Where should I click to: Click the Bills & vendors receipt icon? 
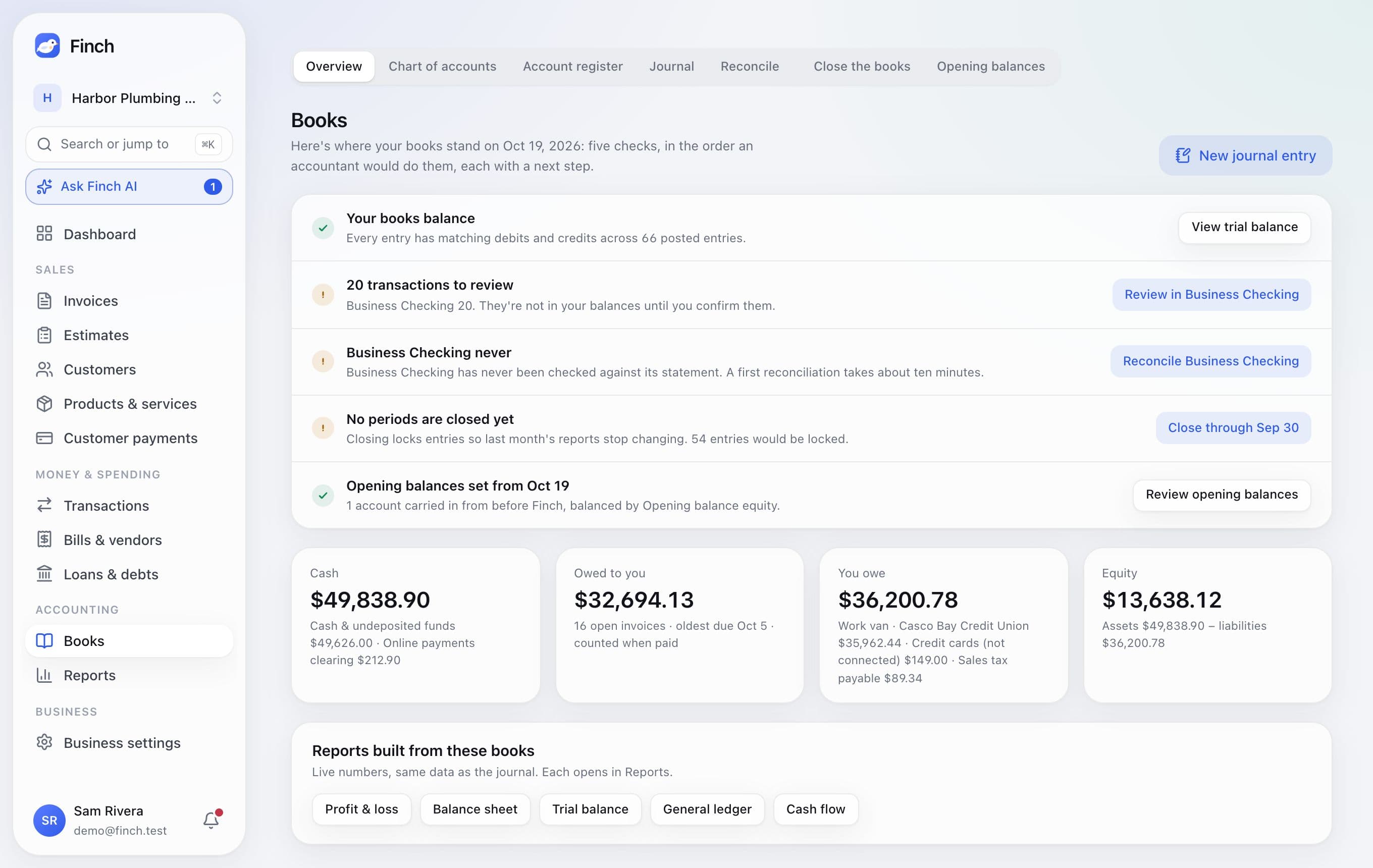[x=44, y=539]
